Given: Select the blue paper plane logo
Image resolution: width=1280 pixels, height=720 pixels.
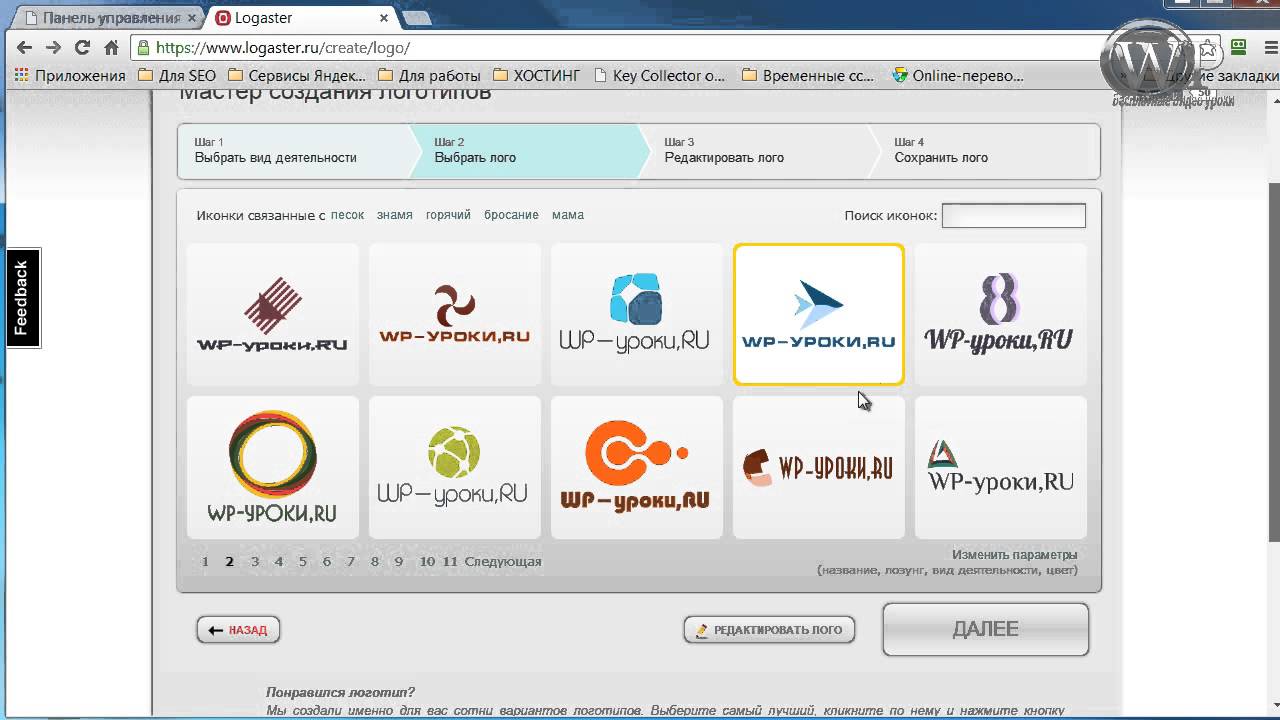Looking at the screenshot, I should (x=818, y=314).
